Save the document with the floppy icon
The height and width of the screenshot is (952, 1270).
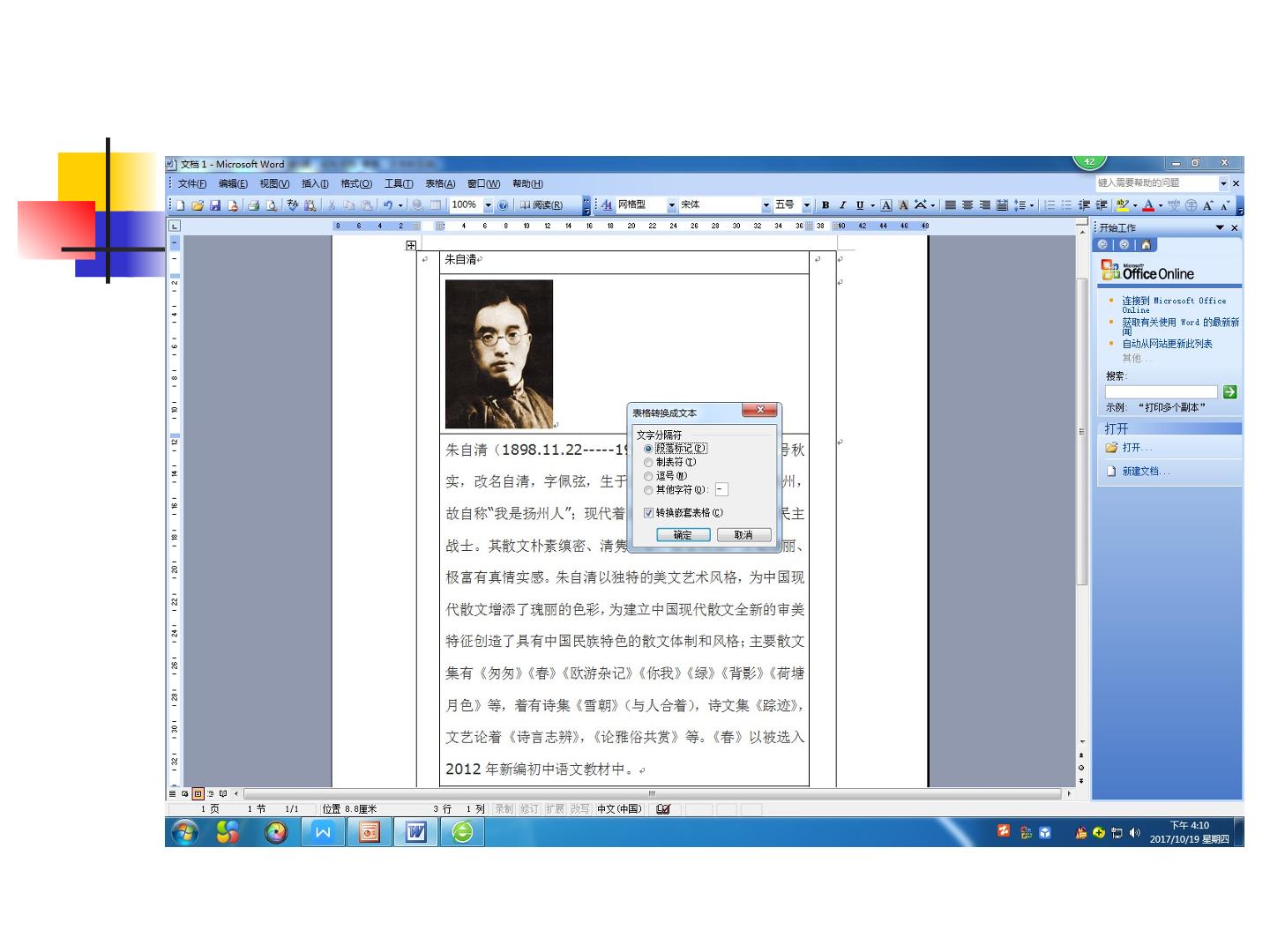[215, 205]
